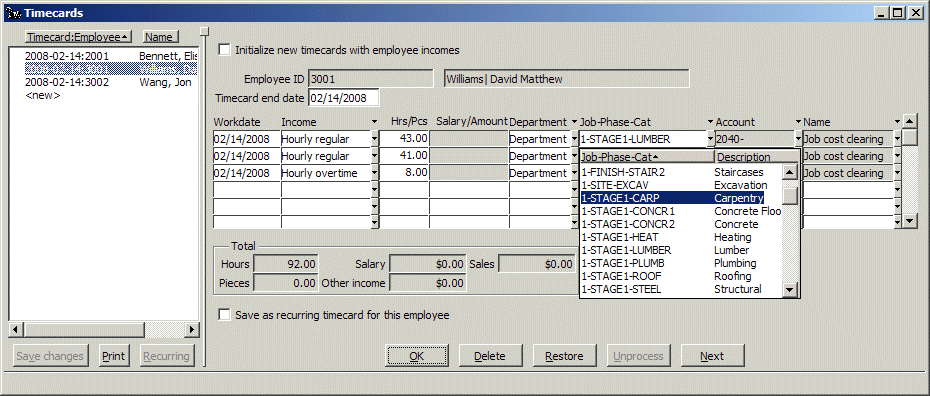Open Department dropdown in Hourly overtime row
930x396 pixels.
click(x=574, y=173)
